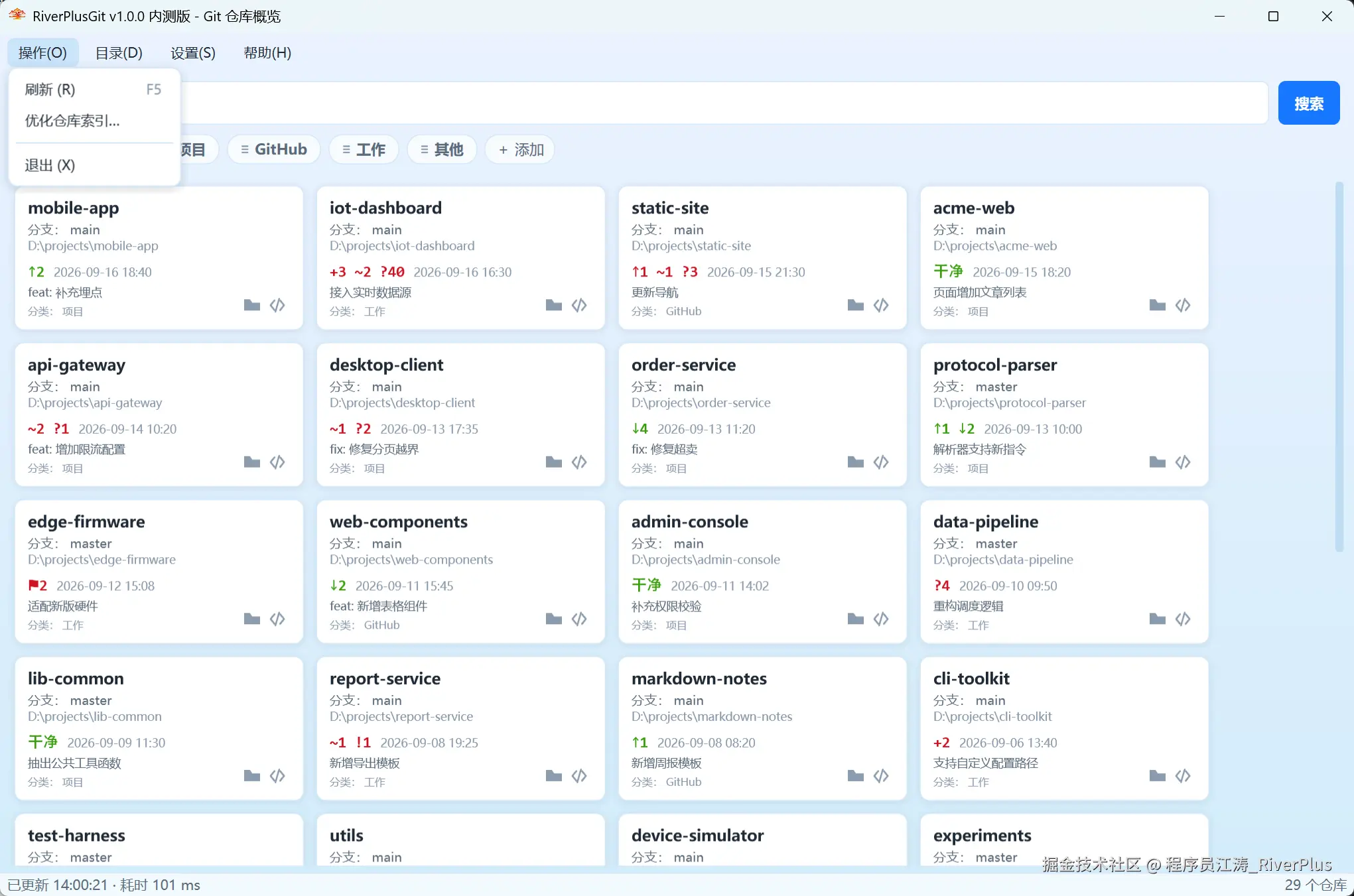Open folder icon on api-gateway card

click(x=252, y=462)
